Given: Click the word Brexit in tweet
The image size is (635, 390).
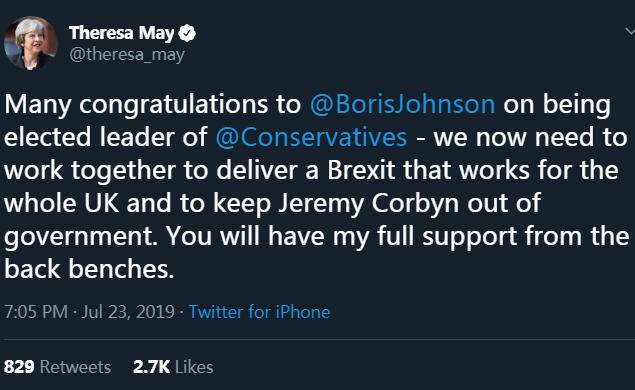Looking at the screenshot, I should [361, 170].
